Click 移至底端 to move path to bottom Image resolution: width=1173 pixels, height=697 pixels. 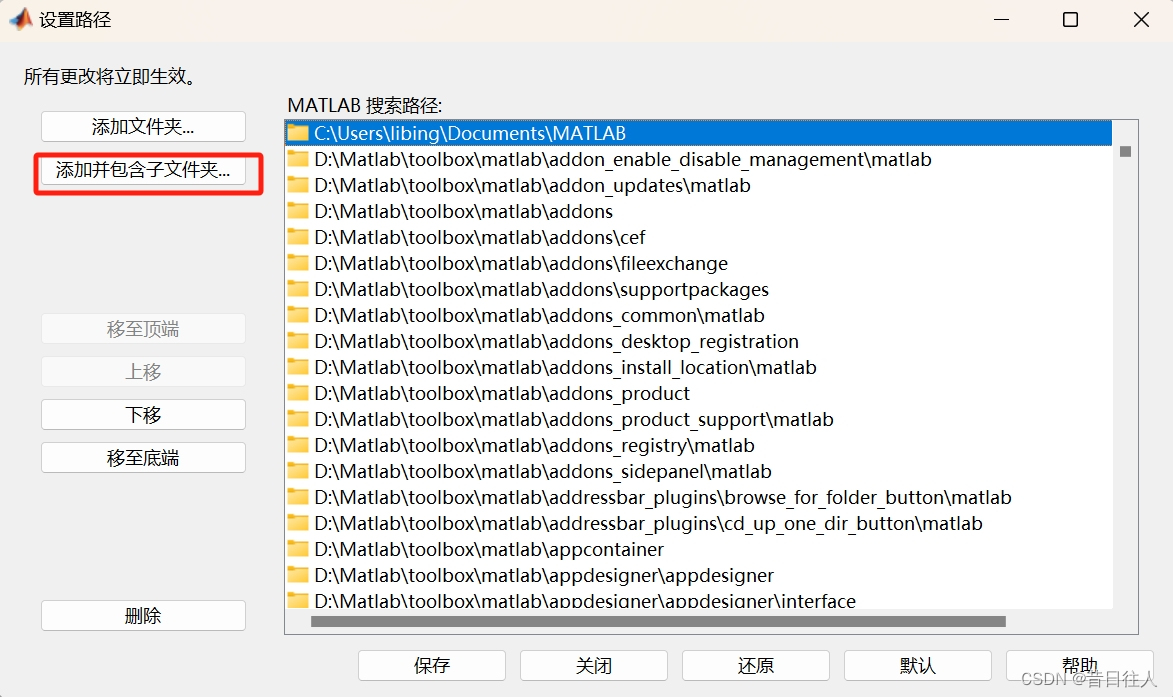(x=143, y=458)
